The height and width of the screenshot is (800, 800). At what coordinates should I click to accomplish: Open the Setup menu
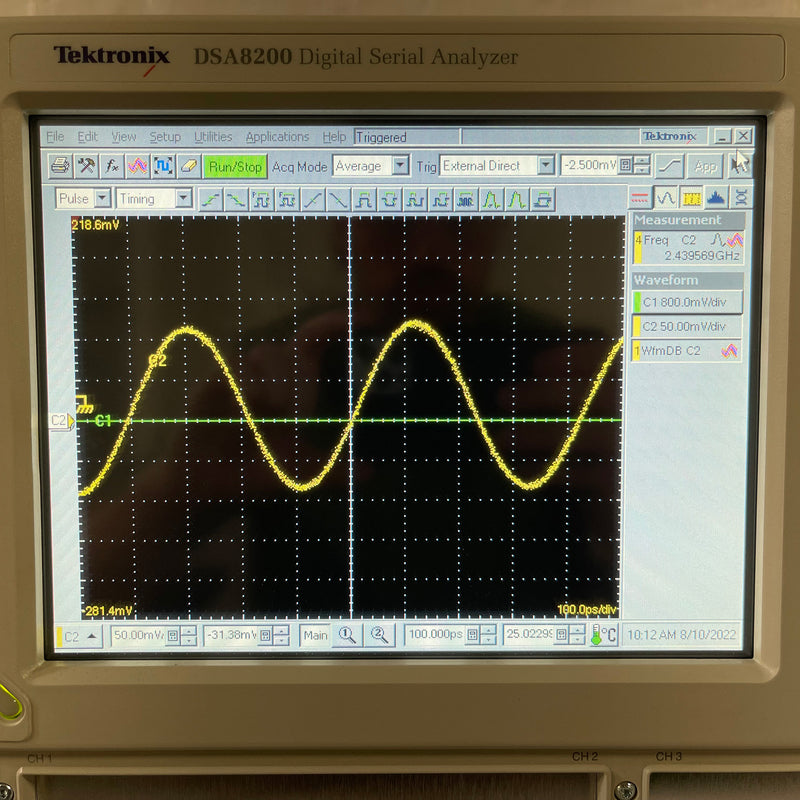point(165,136)
